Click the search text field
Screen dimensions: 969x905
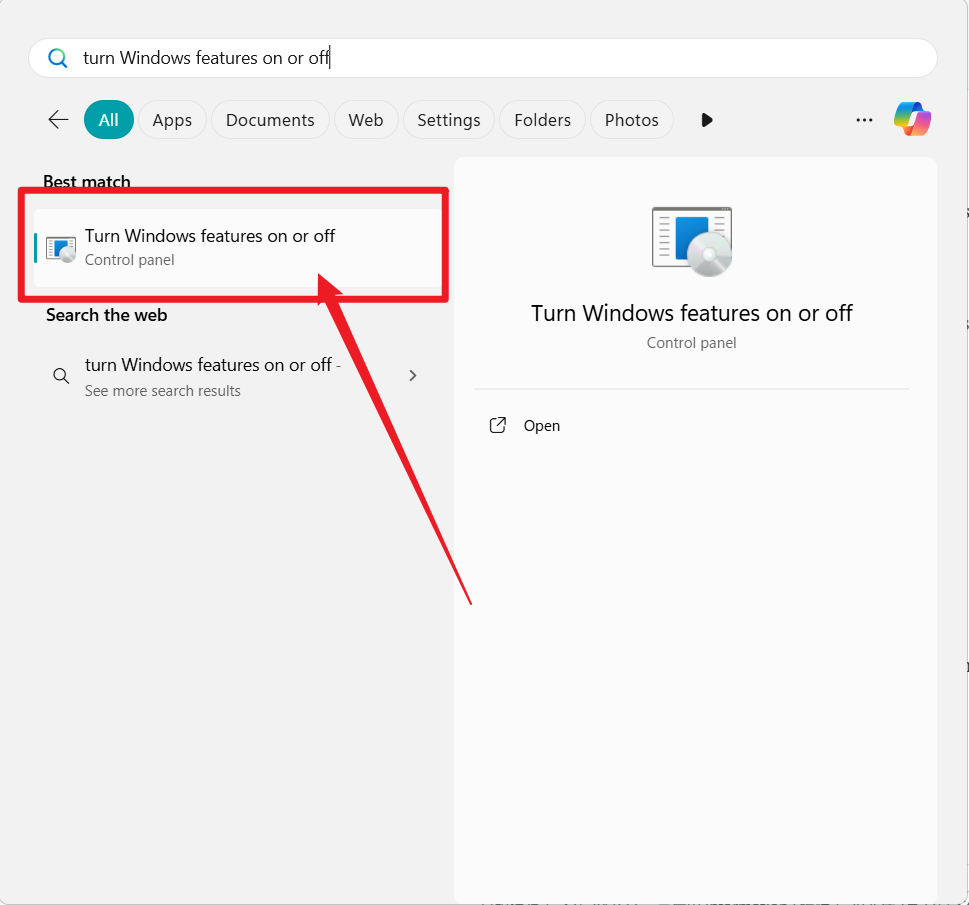pyautogui.click(x=483, y=58)
